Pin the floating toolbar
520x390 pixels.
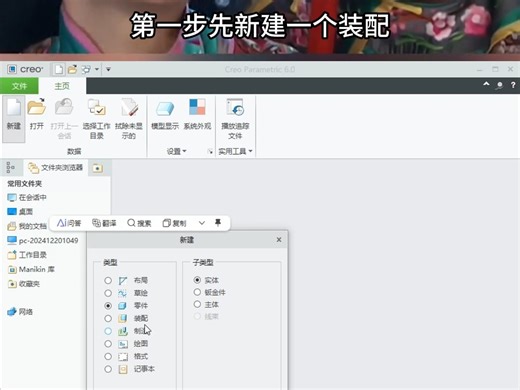coord(218,222)
